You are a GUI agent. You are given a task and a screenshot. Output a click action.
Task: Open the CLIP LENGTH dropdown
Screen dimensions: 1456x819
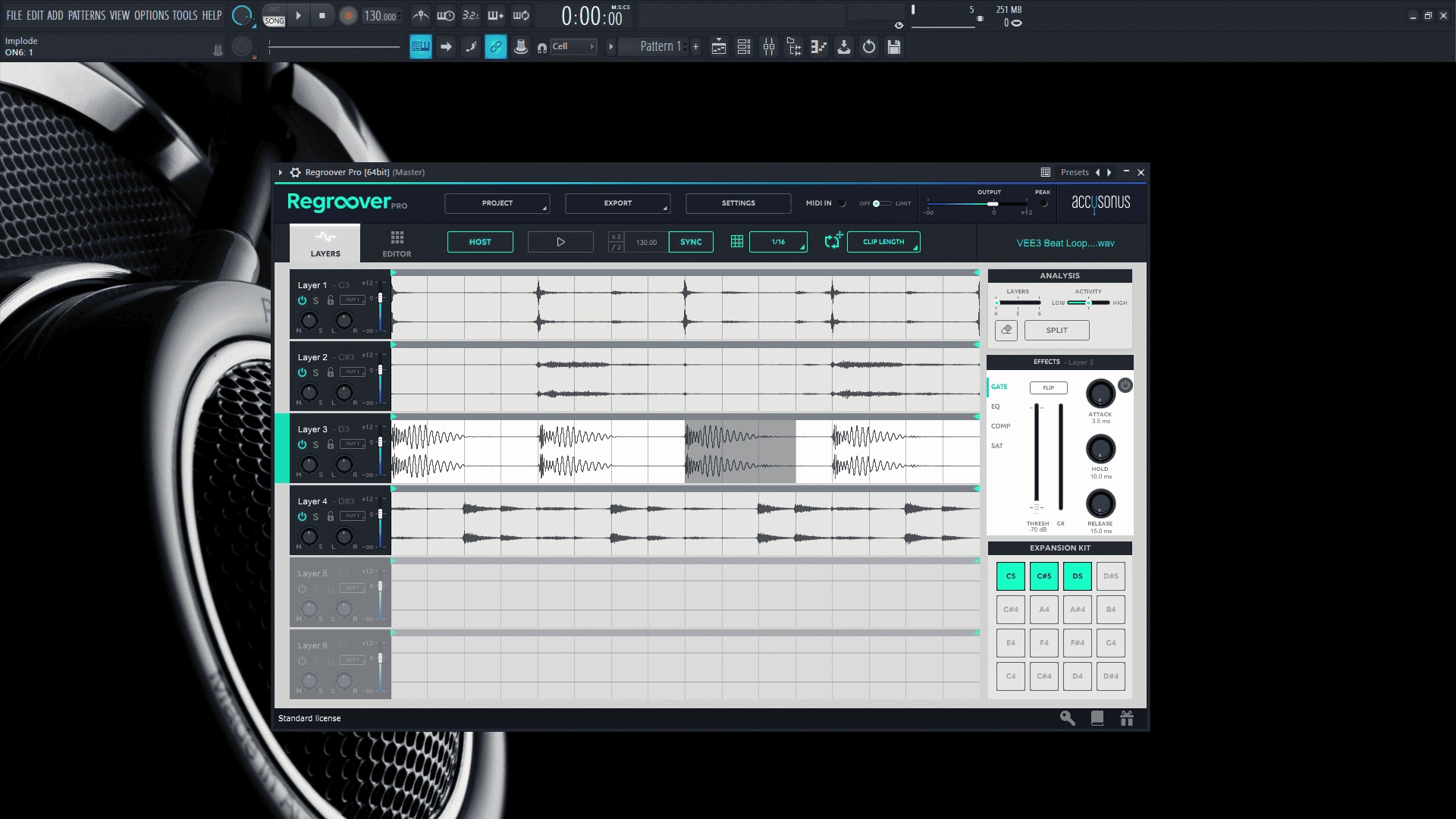click(x=883, y=242)
